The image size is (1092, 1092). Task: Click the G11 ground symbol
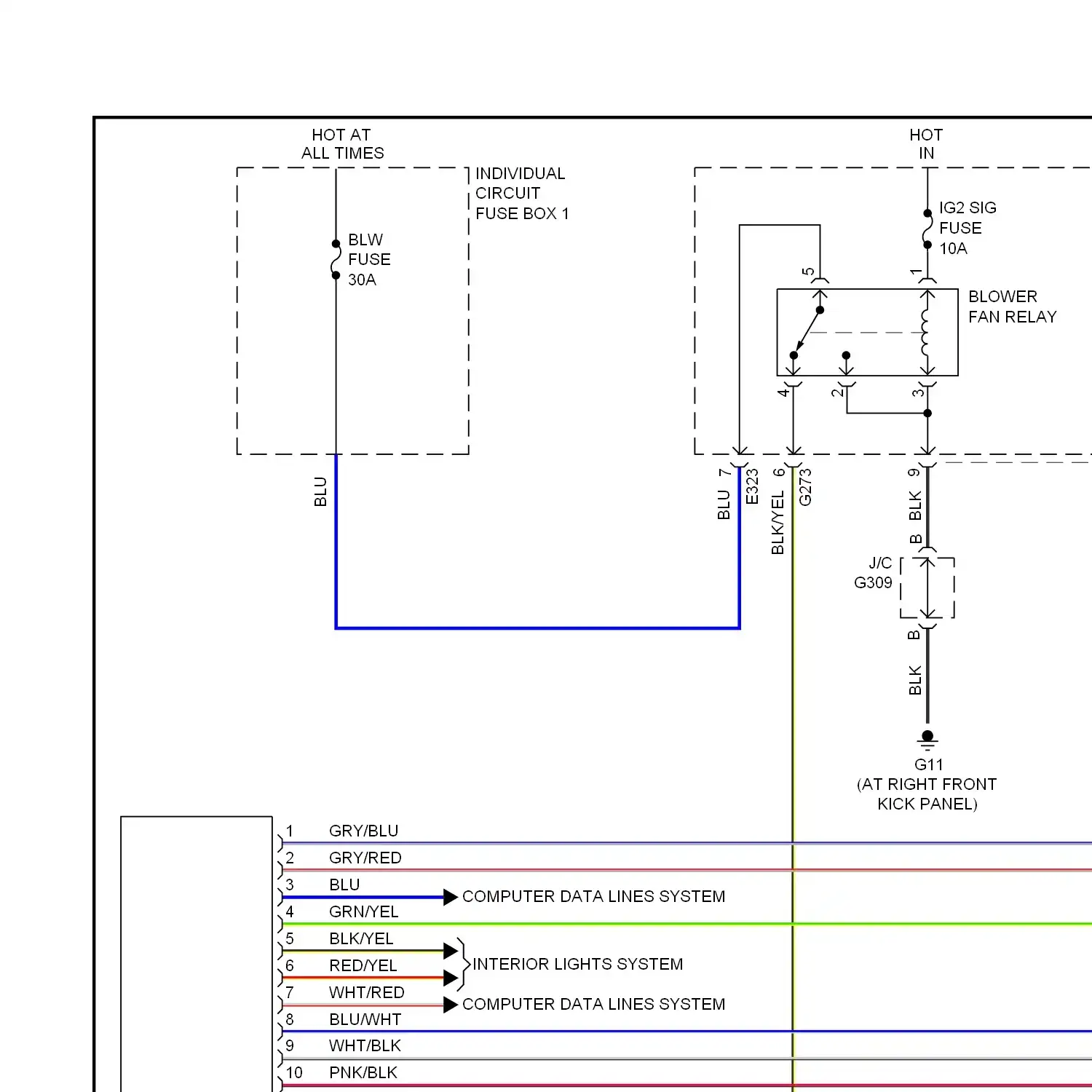coord(927,740)
